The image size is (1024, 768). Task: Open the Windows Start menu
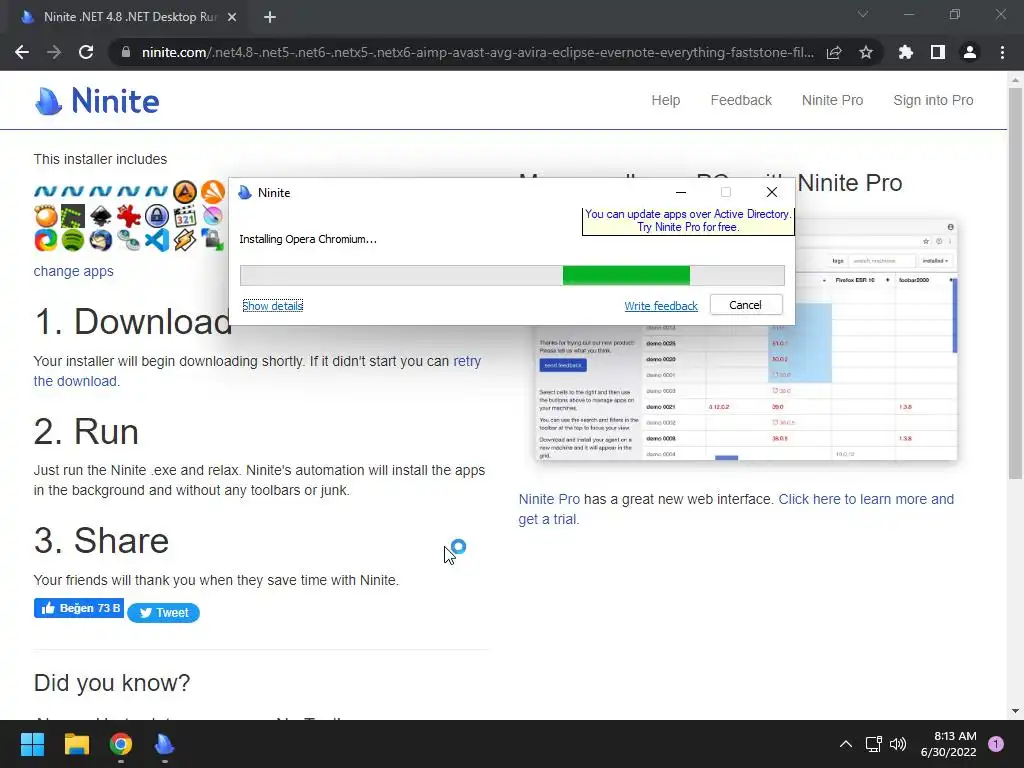coord(32,744)
